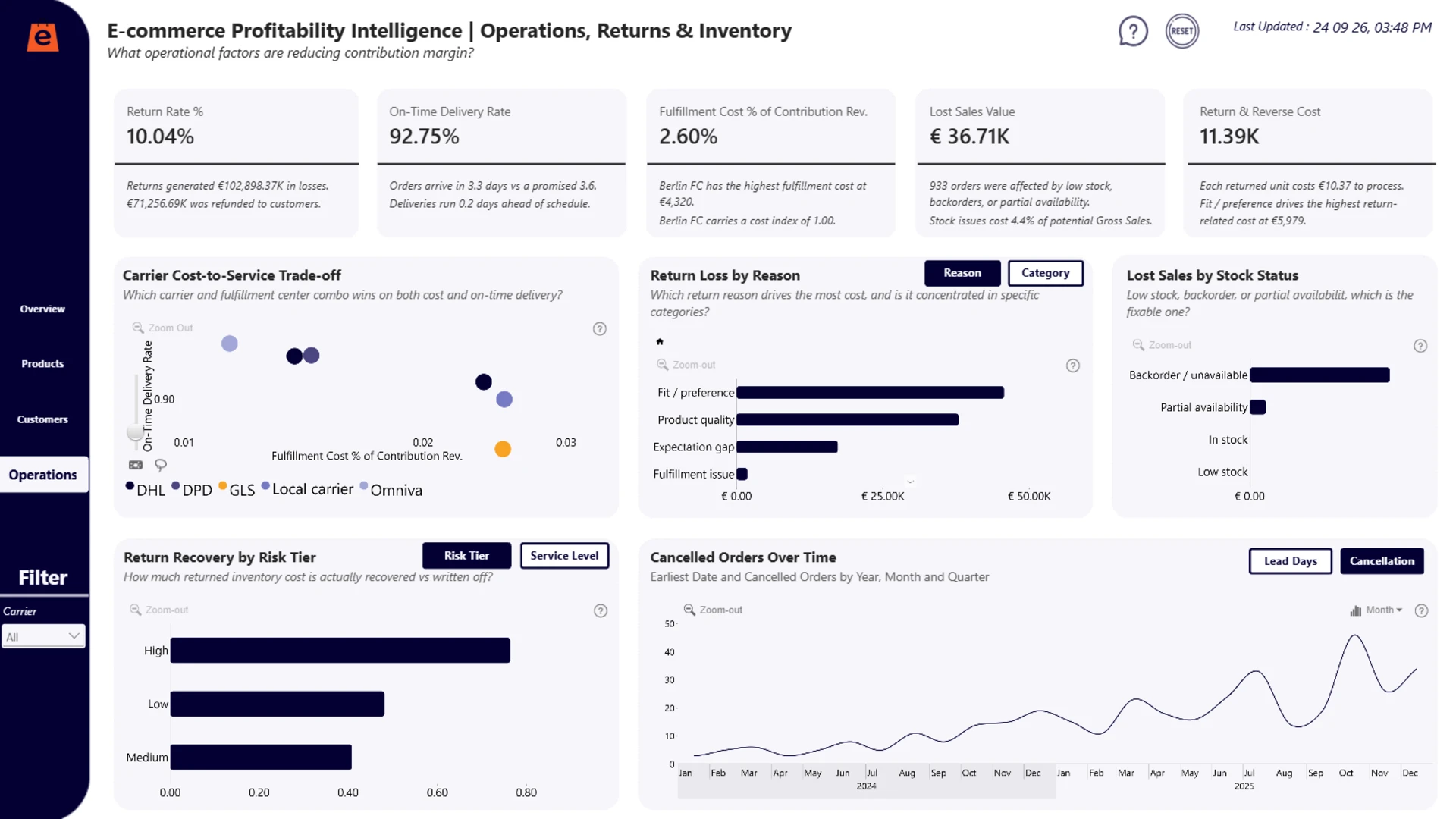Viewport: 1456px width, 819px height.
Task: Click Zoom Out on the Carrier Cost-to-Service chart
Action: 163,328
